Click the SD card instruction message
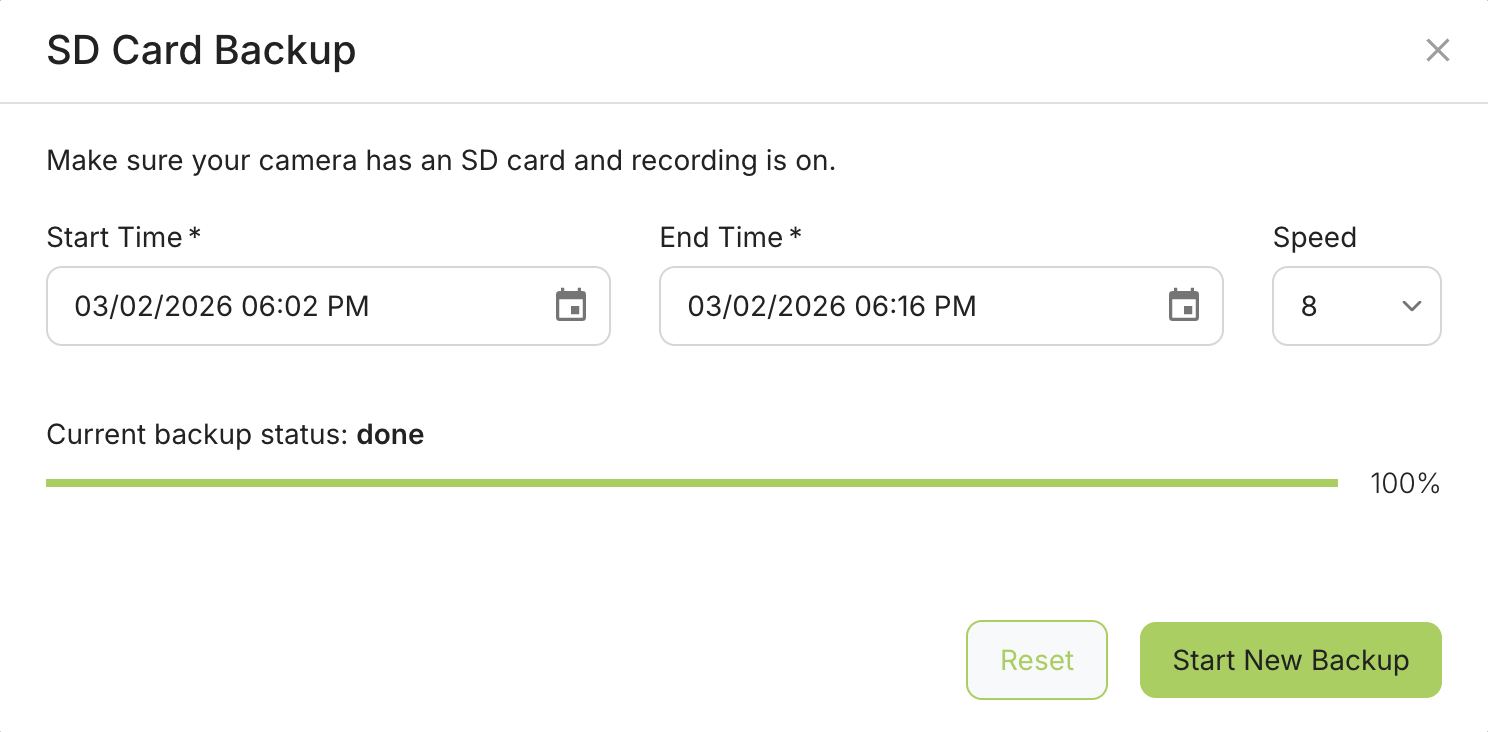 440,161
